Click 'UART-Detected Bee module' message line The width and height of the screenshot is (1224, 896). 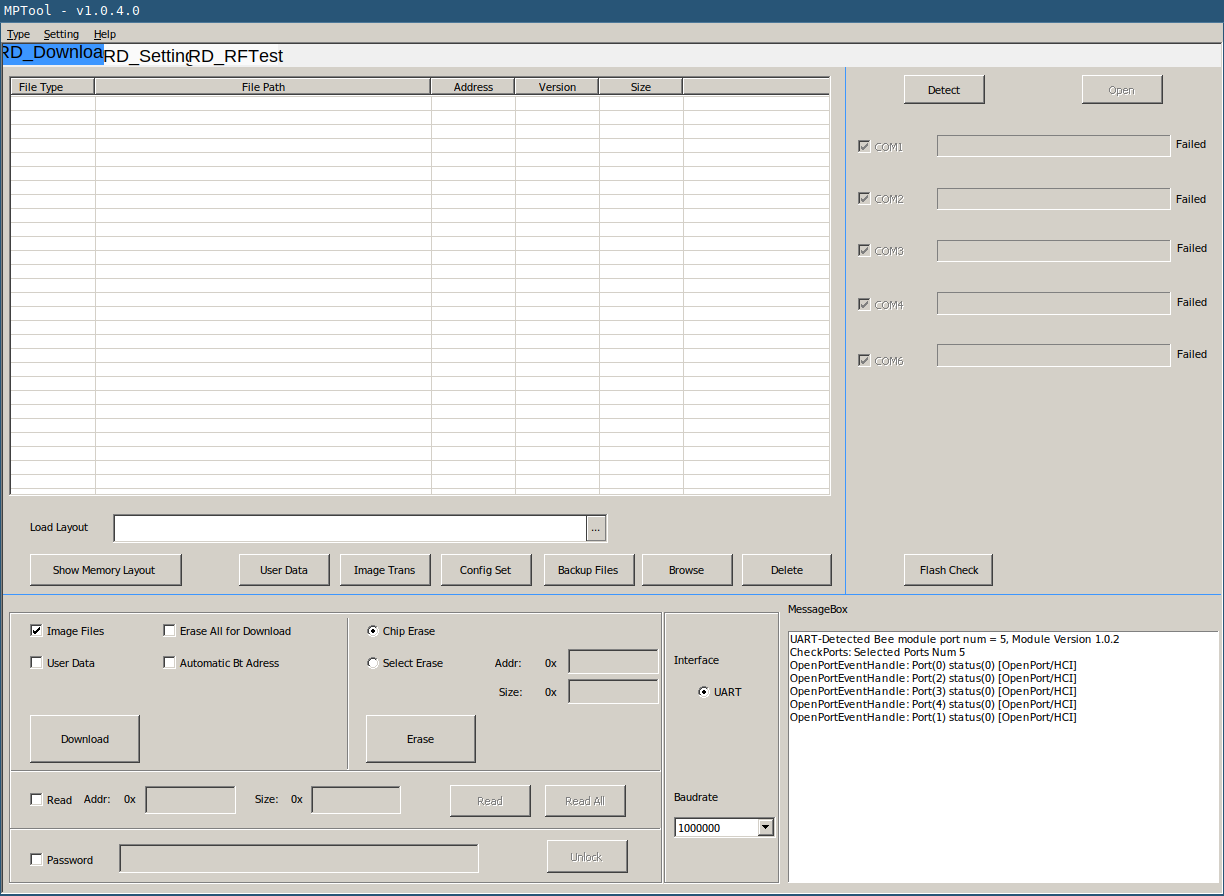pyautogui.click(x=954, y=639)
